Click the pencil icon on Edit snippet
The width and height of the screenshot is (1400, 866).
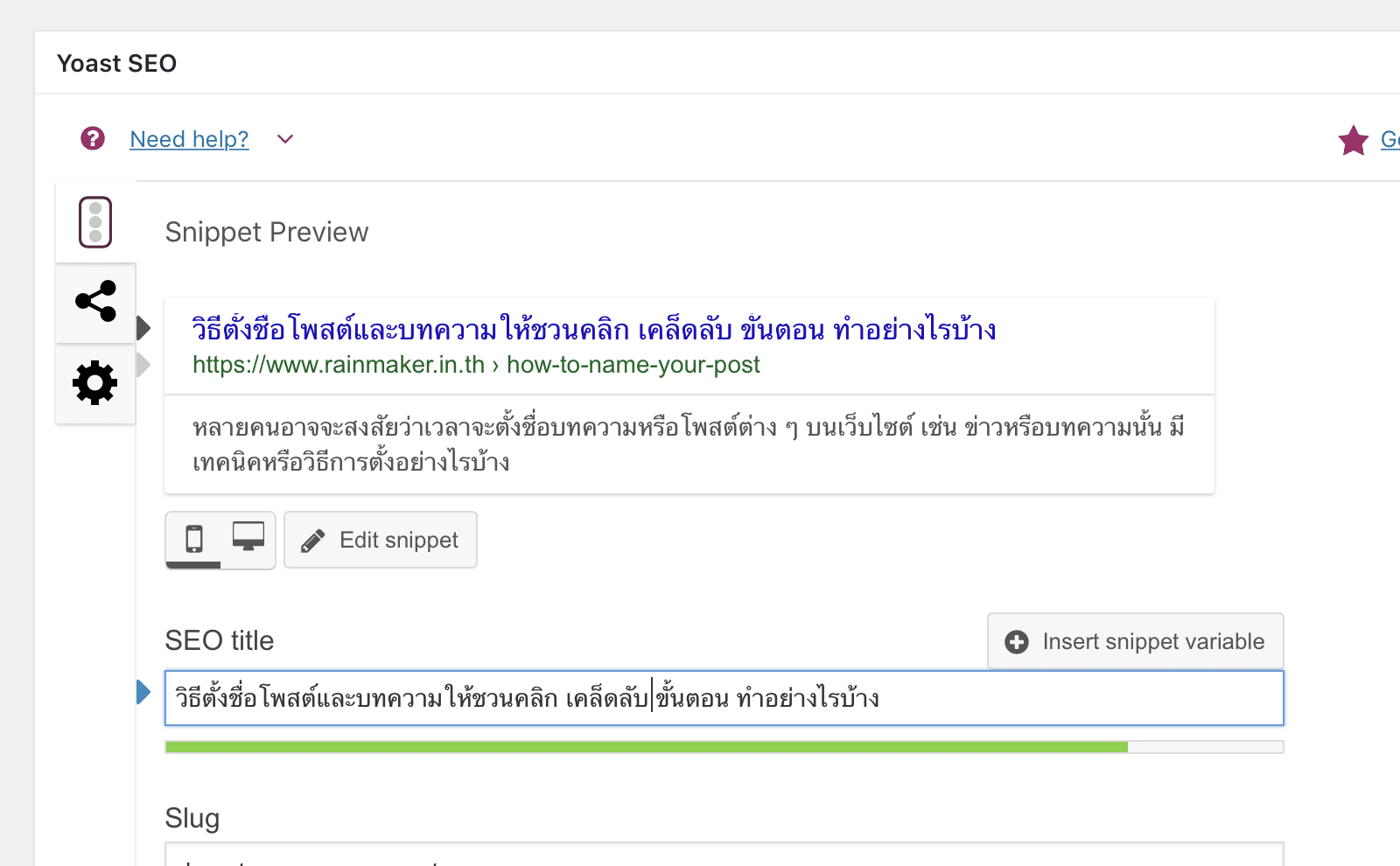click(x=312, y=541)
